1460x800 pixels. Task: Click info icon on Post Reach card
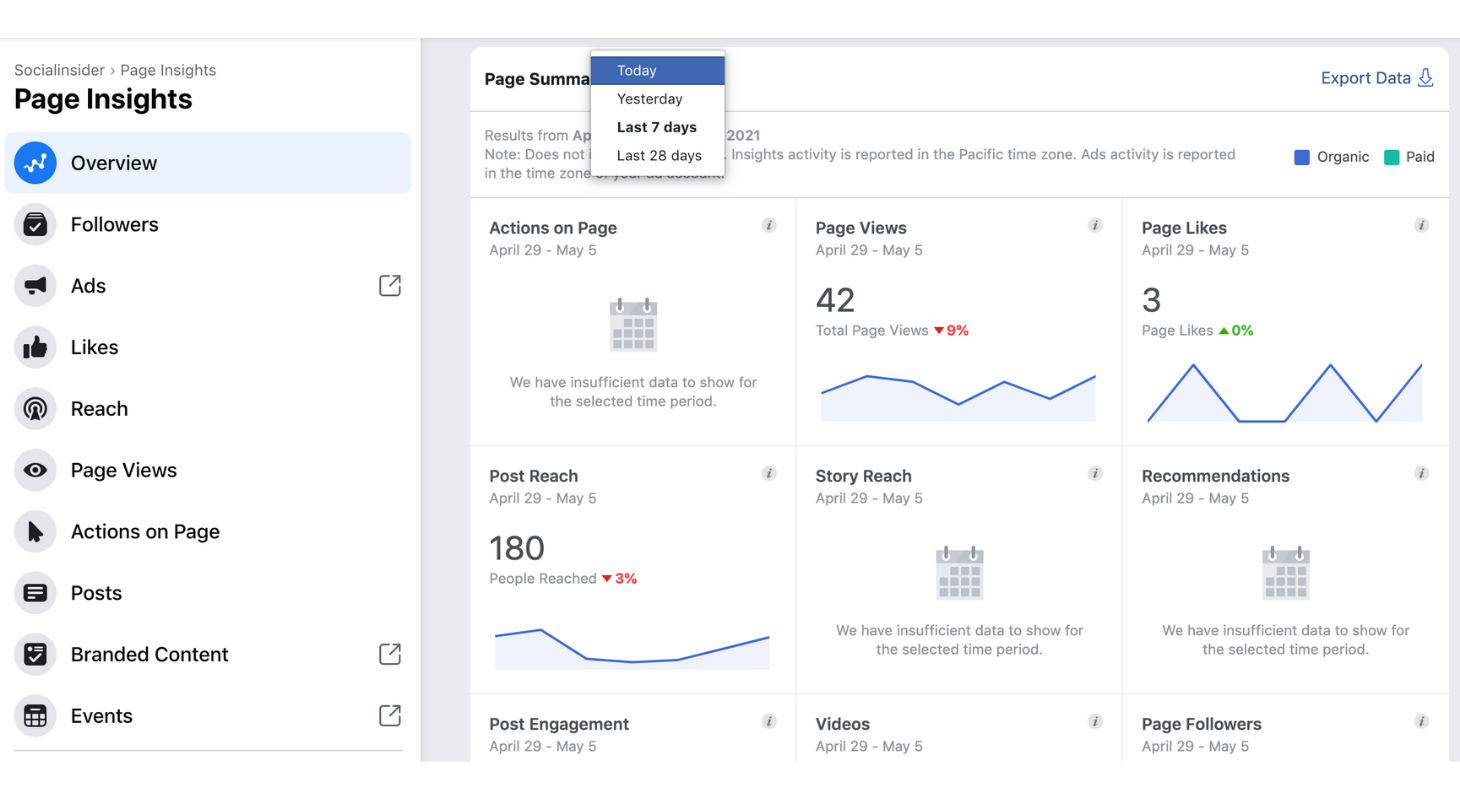click(769, 473)
